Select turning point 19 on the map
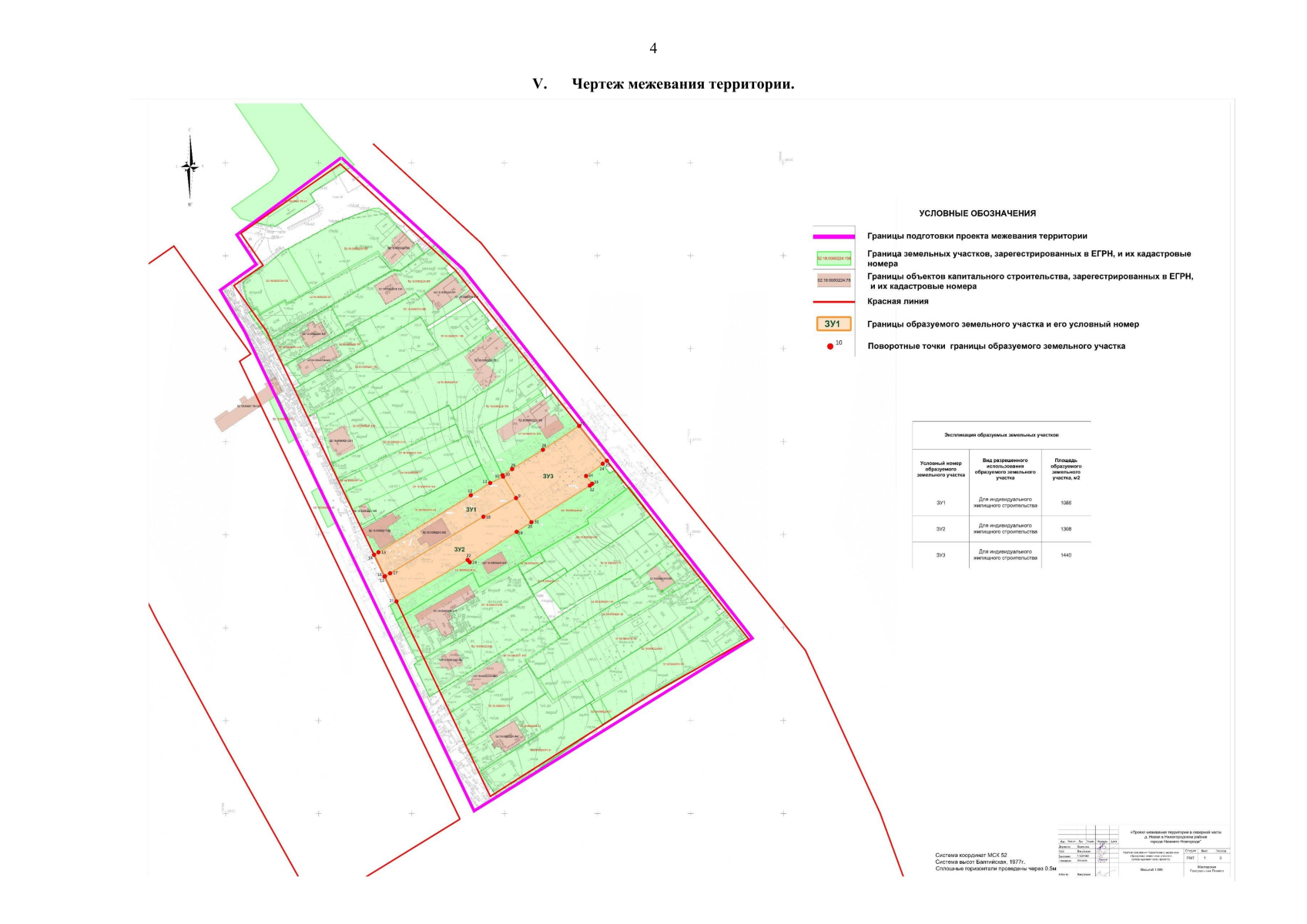 pos(517,532)
